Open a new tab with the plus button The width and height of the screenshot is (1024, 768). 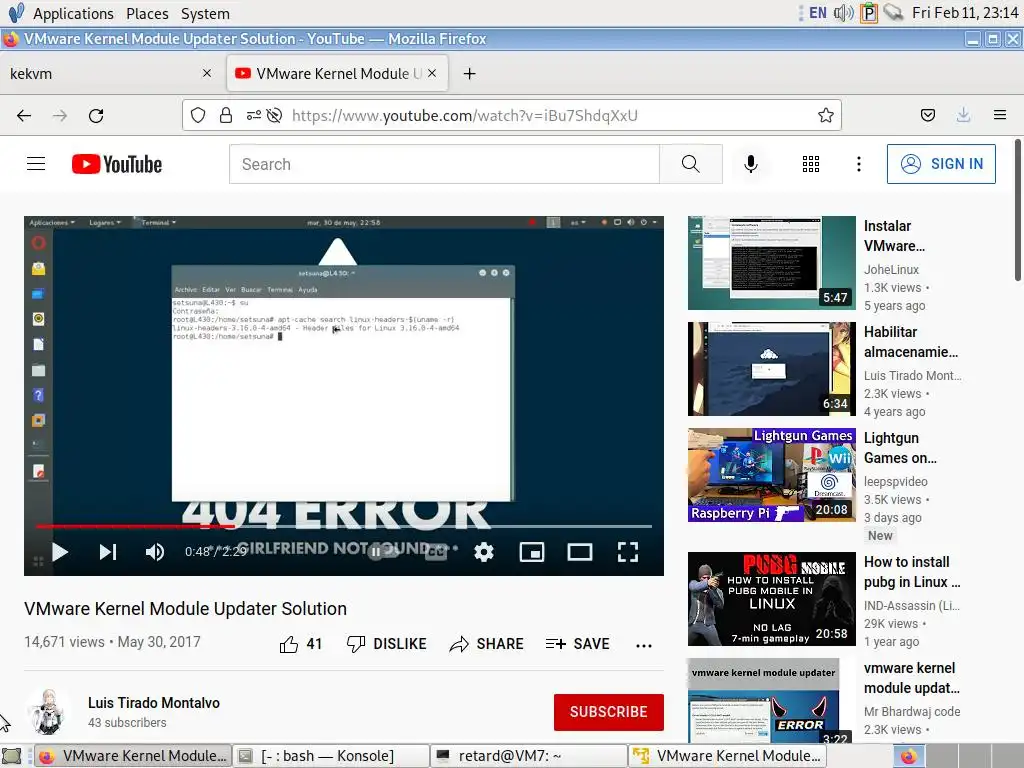point(469,74)
